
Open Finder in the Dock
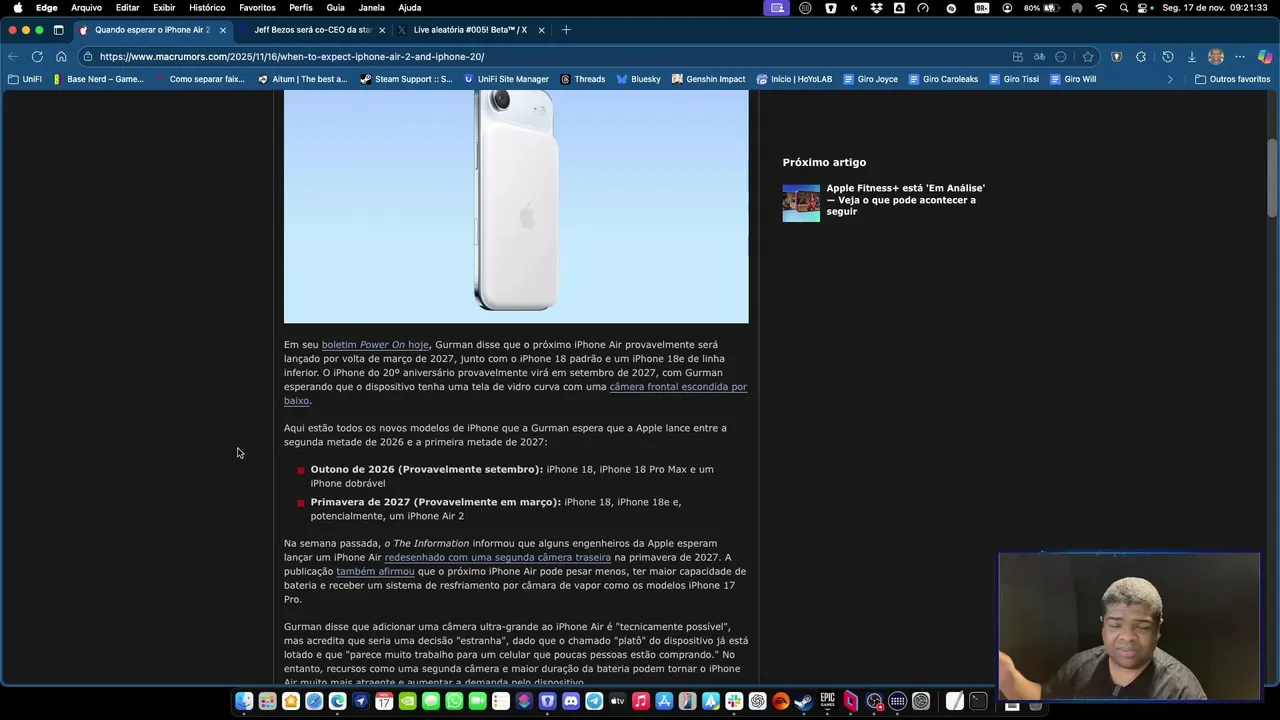244,702
